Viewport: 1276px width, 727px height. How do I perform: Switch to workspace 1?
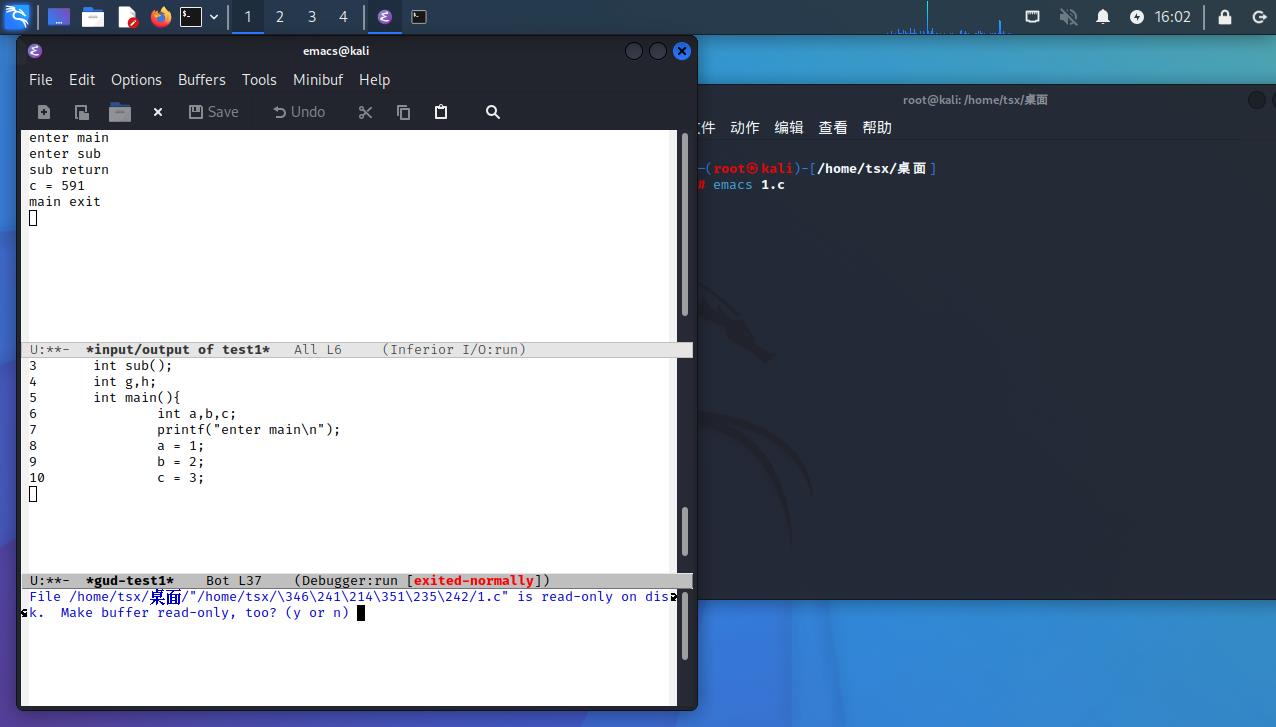(248, 17)
